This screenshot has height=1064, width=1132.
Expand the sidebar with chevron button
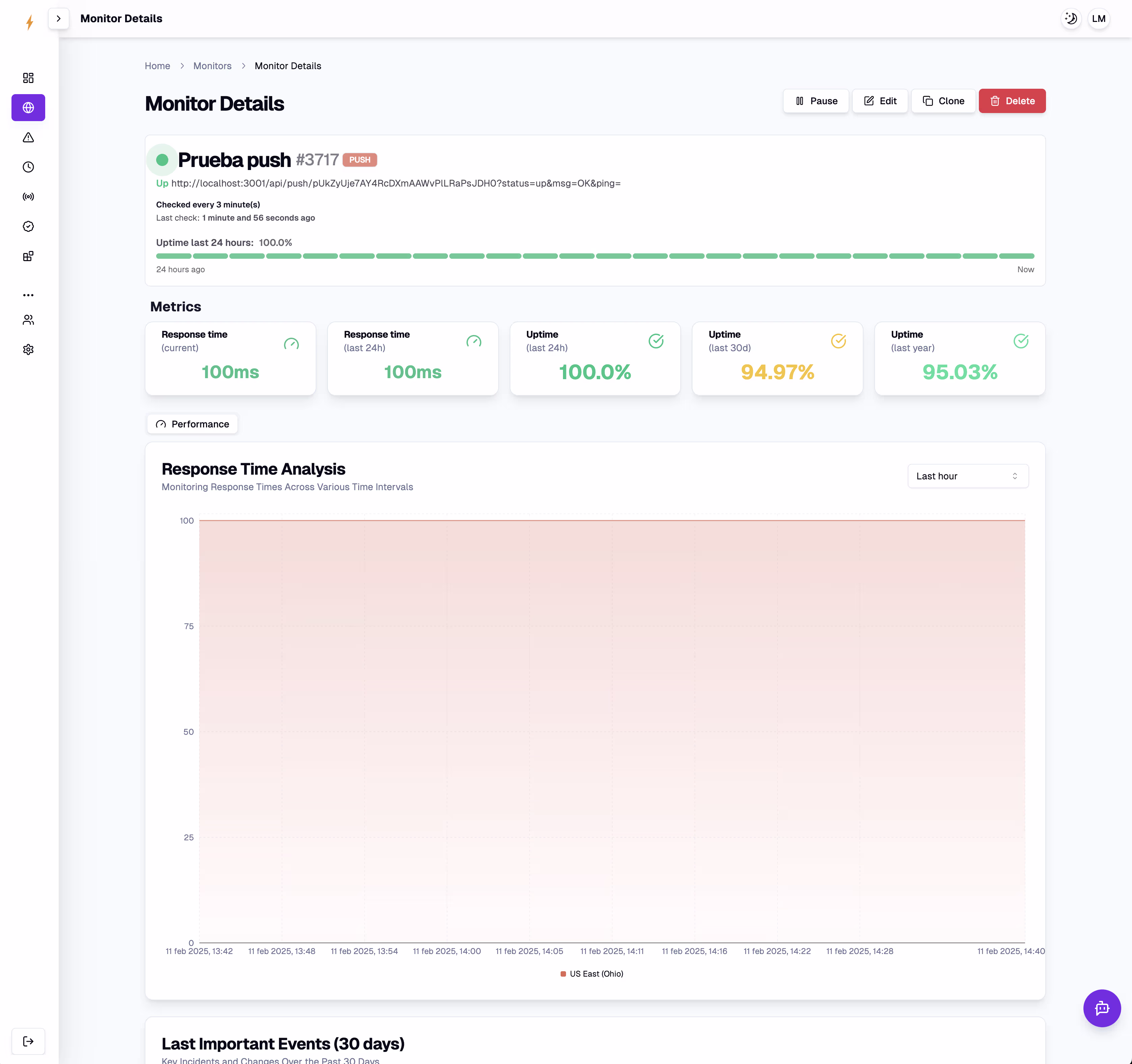pos(58,18)
